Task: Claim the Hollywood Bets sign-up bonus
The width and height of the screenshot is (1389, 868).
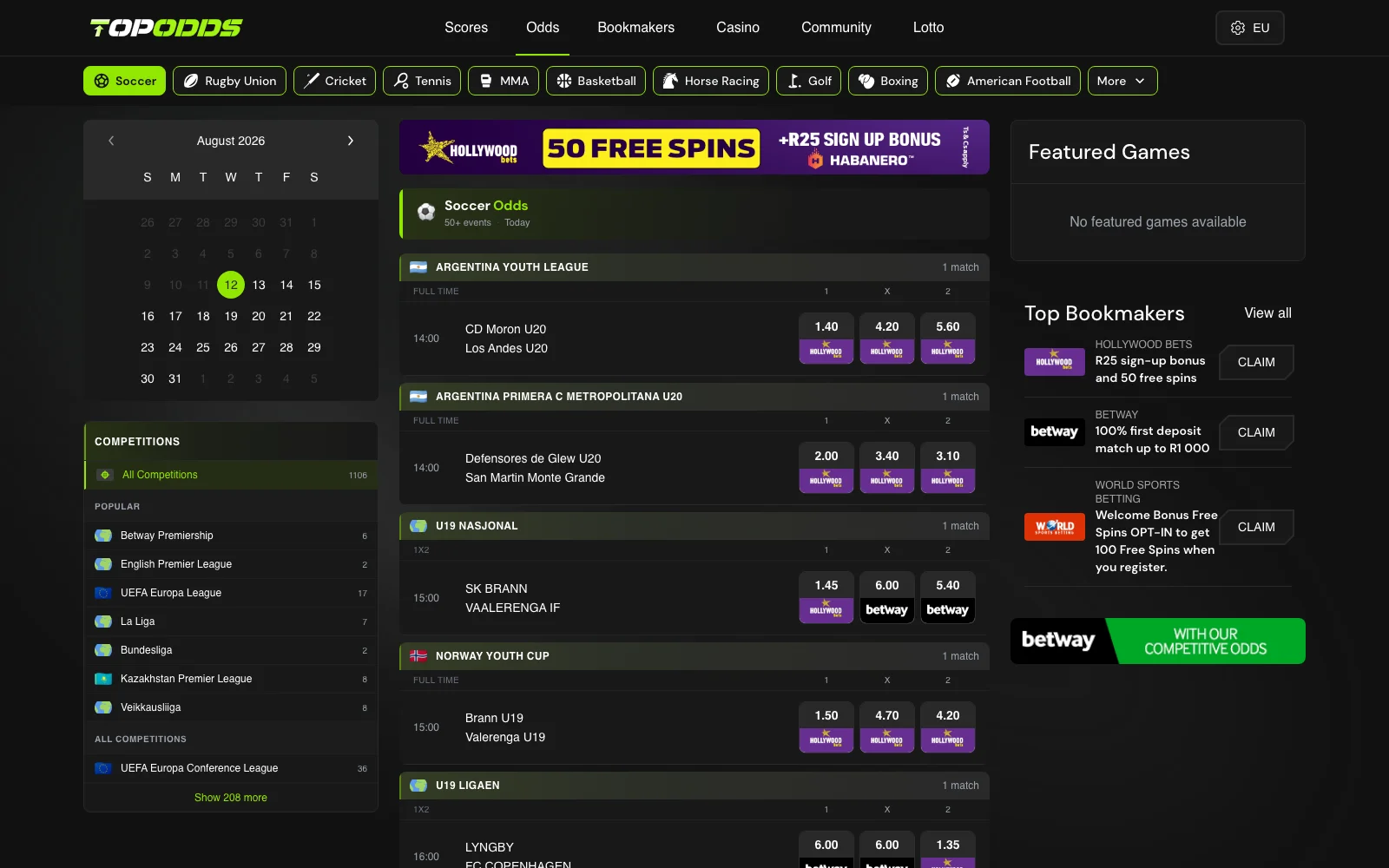Action: point(1256,362)
